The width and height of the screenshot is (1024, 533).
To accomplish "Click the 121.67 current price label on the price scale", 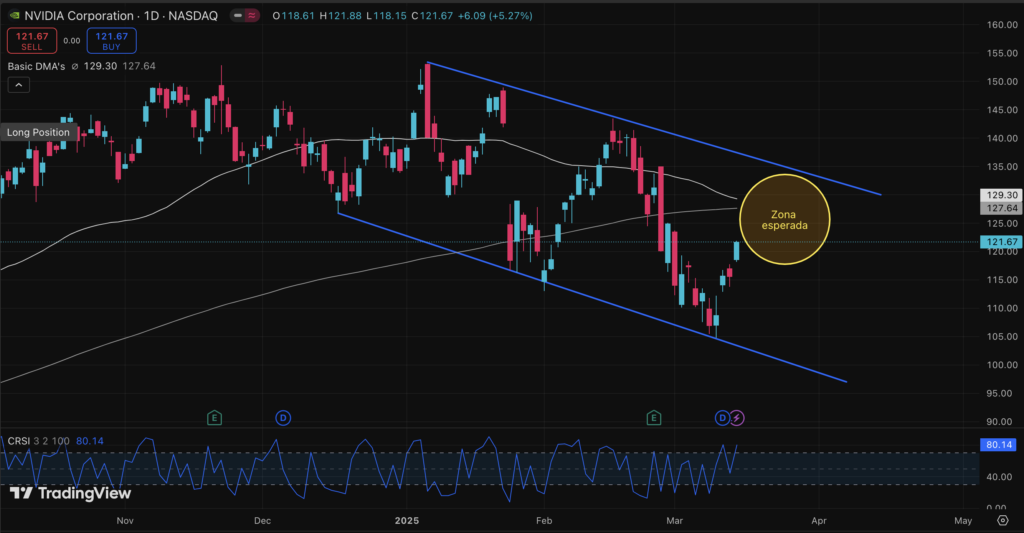I will (1001, 242).
